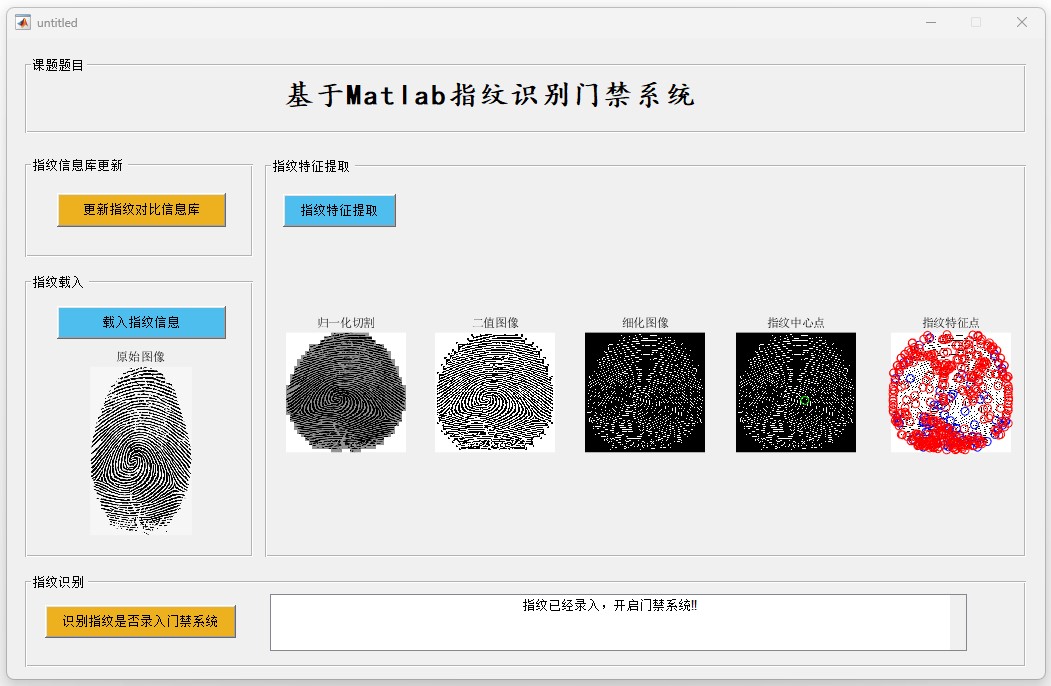Click the 指纹识别 panel label
Viewport: 1051px width, 686px height.
pos(58,582)
